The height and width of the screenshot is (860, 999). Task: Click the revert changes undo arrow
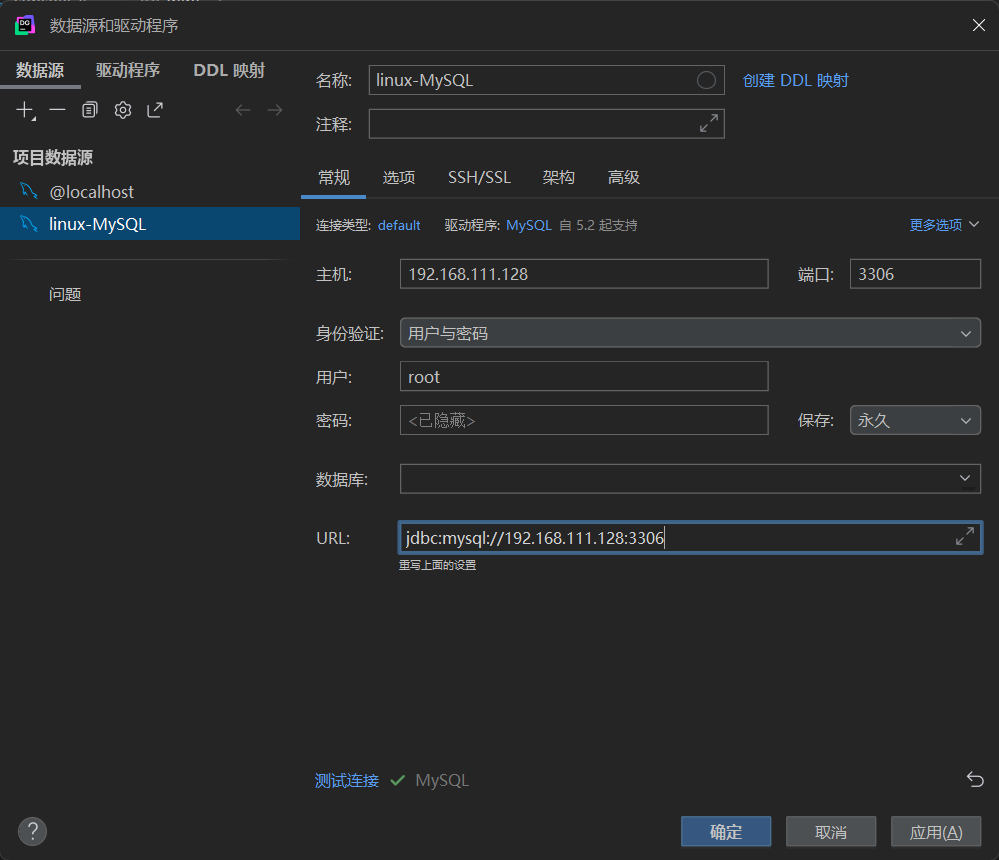pos(975,779)
